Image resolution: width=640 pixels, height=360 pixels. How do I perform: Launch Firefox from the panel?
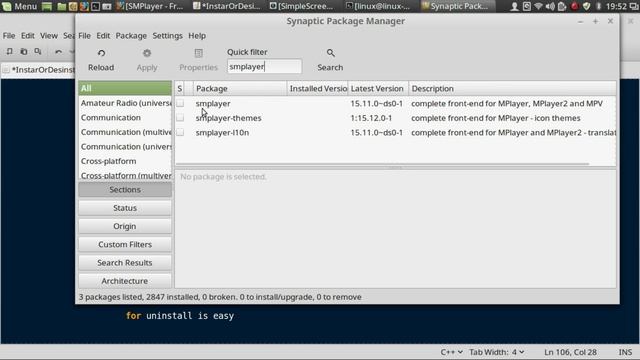(x=84, y=6)
